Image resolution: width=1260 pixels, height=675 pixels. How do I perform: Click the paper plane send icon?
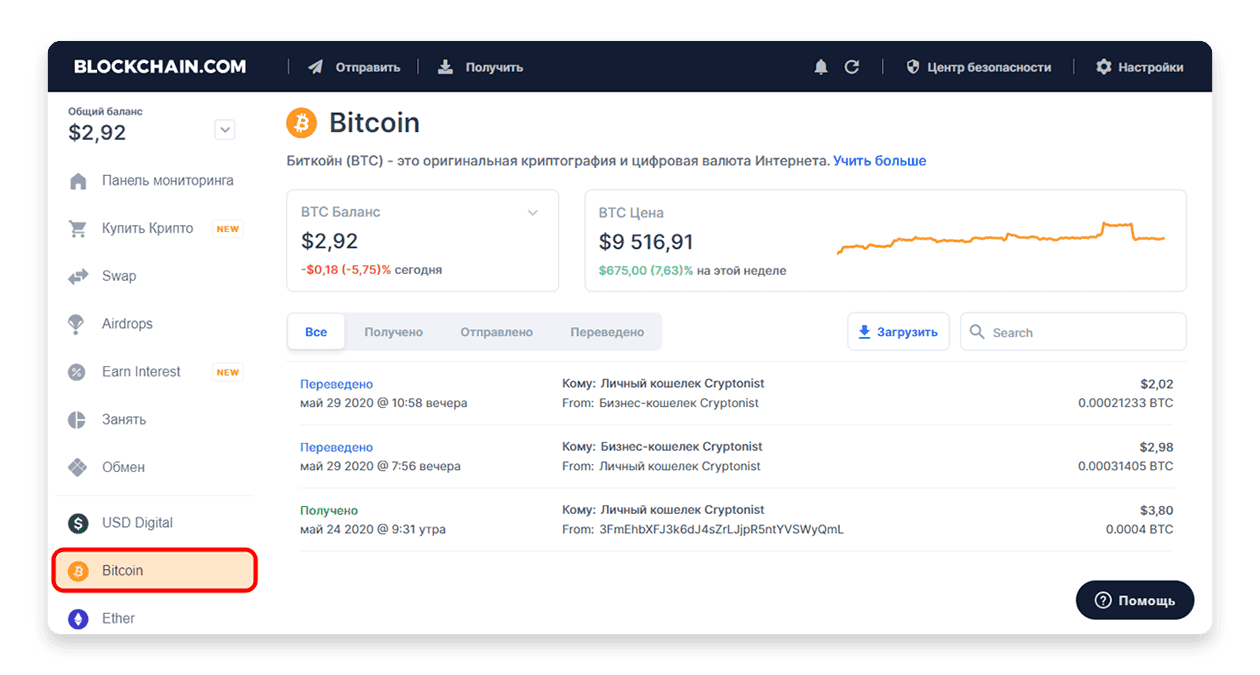coord(316,67)
